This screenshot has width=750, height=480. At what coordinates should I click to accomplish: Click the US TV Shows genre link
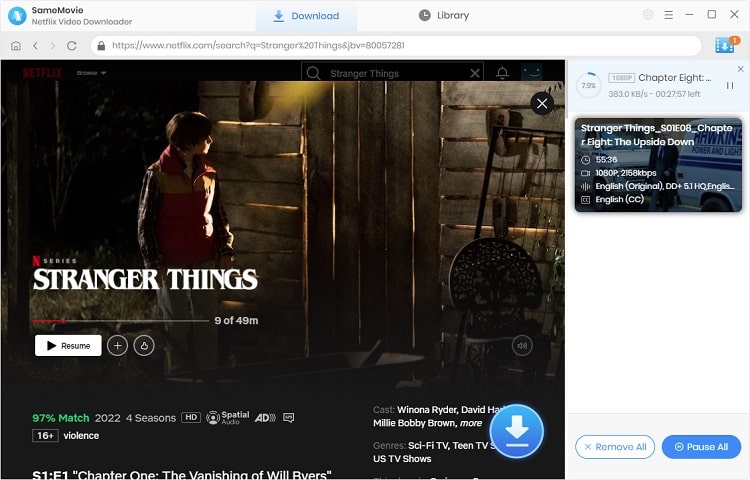point(402,459)
